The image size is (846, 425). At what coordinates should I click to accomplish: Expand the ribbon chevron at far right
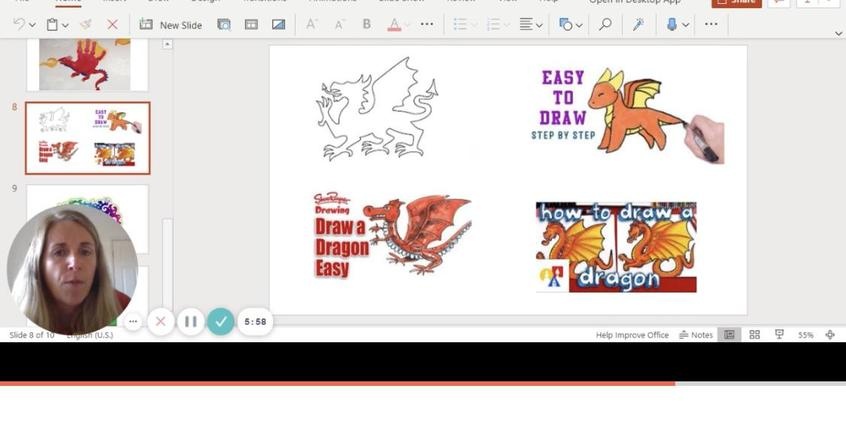tap(838, 33)
